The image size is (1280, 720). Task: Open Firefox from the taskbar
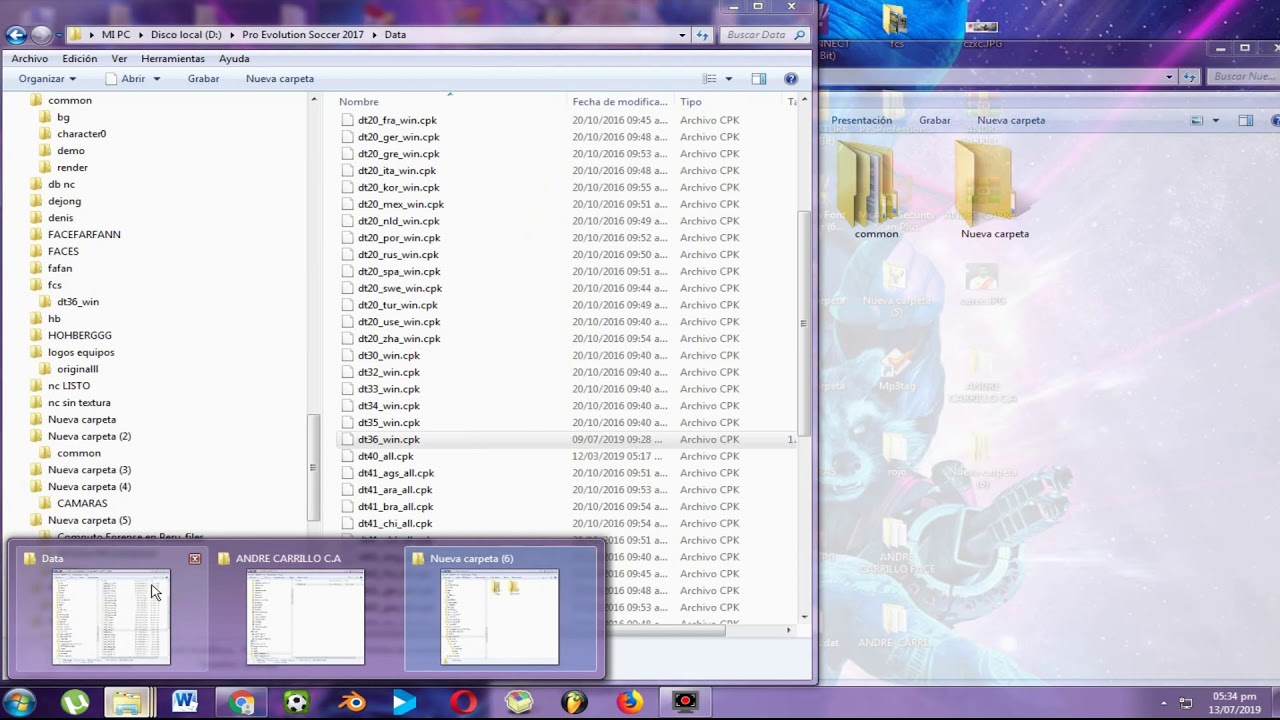coord(630,702)
